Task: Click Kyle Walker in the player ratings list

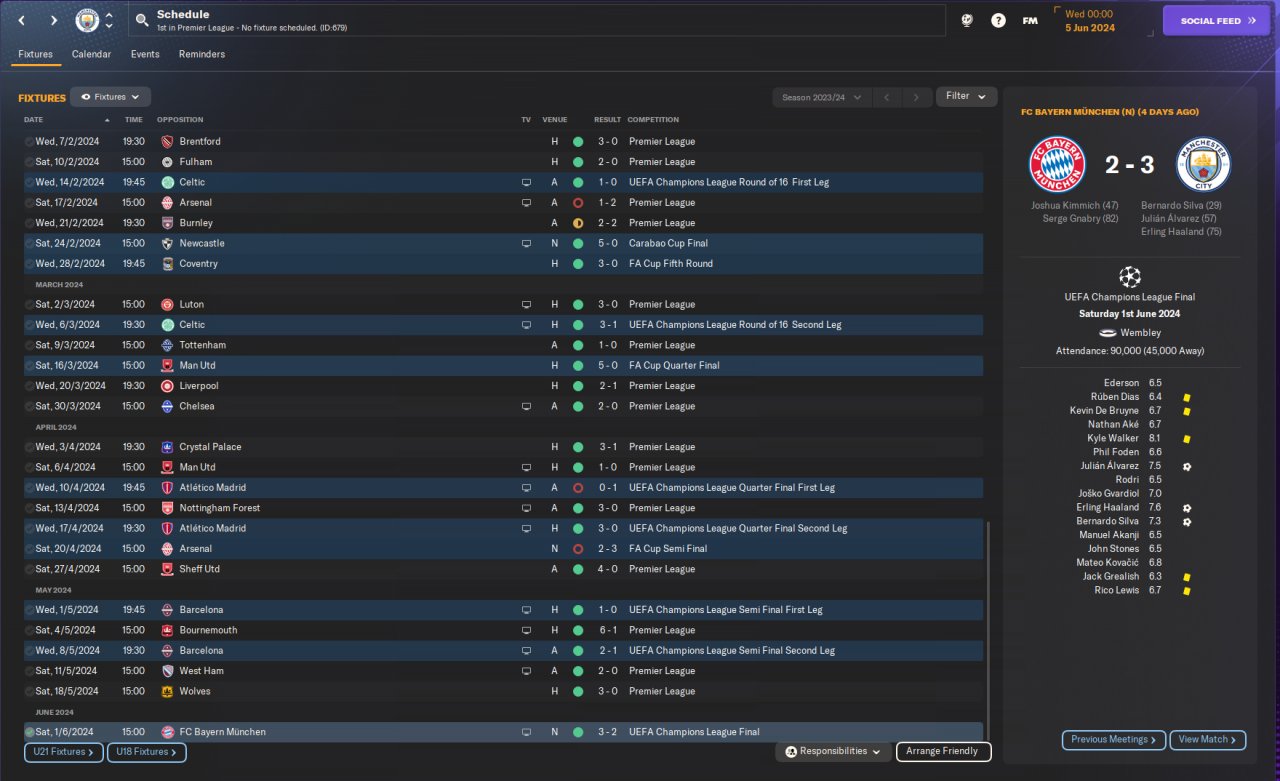Action: click(x=1113, y=438)
